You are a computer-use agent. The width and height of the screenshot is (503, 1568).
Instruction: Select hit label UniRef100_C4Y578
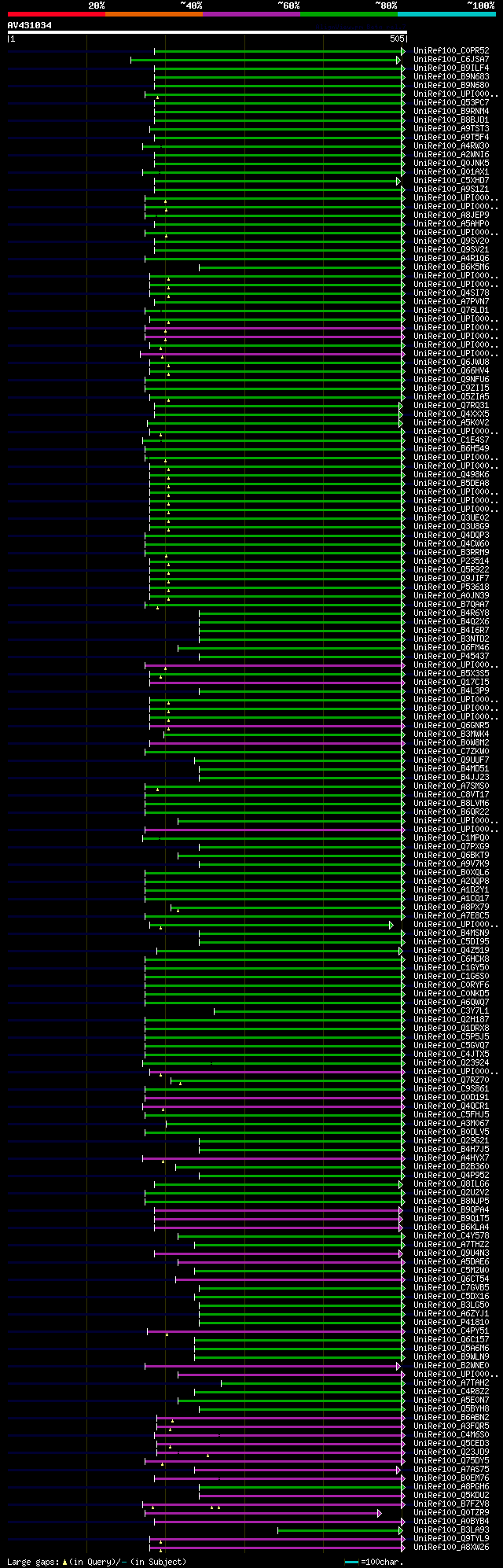click(x=451, y=1236)
